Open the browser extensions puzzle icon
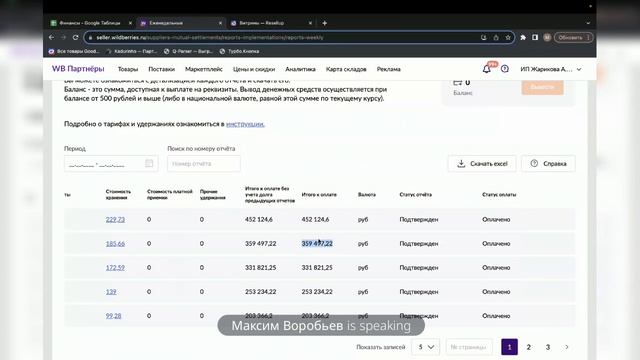640x360 pixels. [x=523, y=37]
